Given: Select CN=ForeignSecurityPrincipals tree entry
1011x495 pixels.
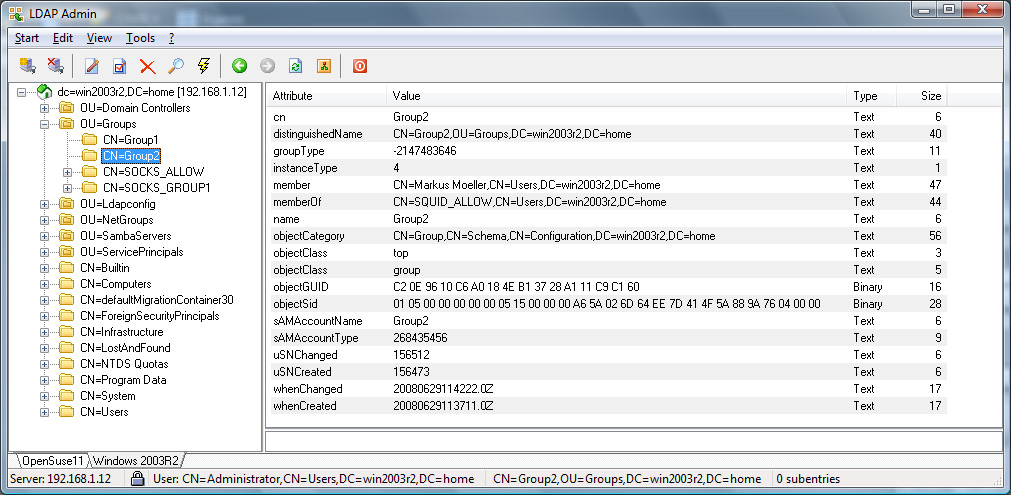Looking at the screenshot, I should pyautogui.click(x=150, y=316).
